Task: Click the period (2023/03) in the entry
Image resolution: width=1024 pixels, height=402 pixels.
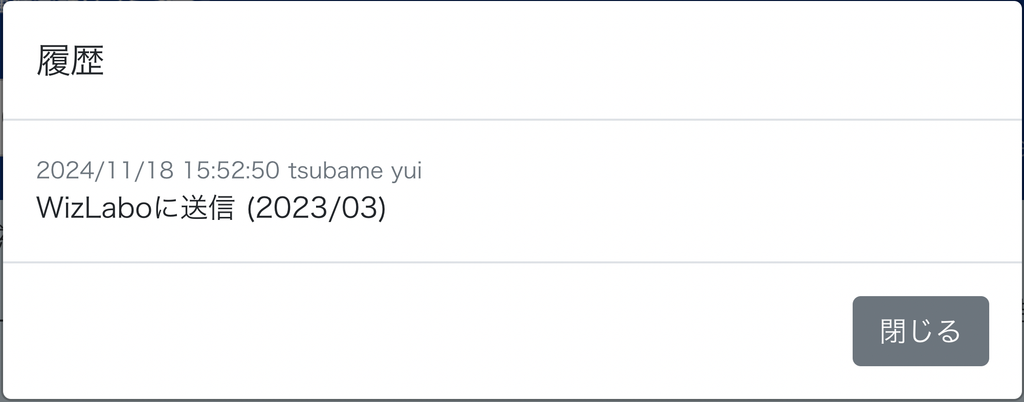Action: click(x=316, y=209)
